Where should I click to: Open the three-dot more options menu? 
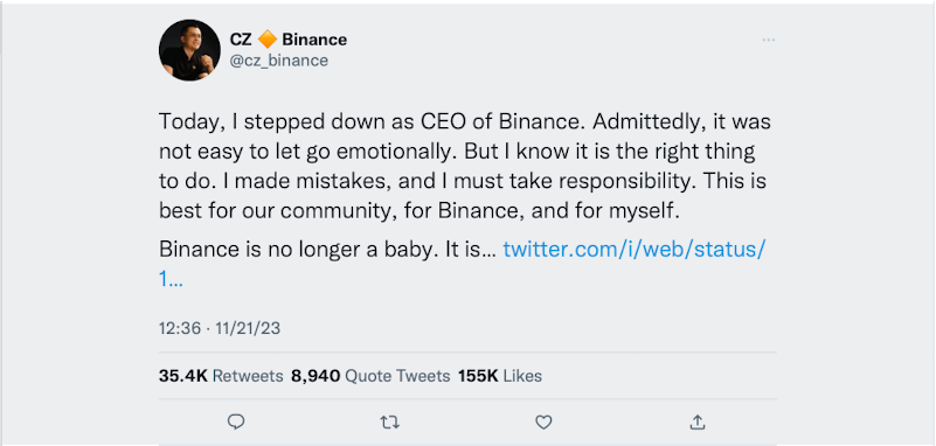tap(768, 40)
